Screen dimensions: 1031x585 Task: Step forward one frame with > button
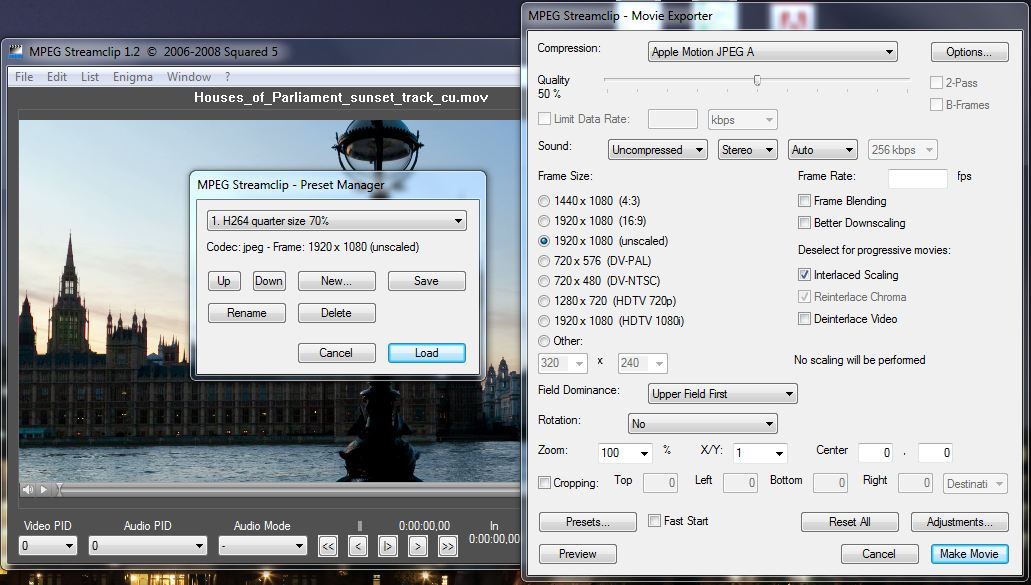[418, 546]
